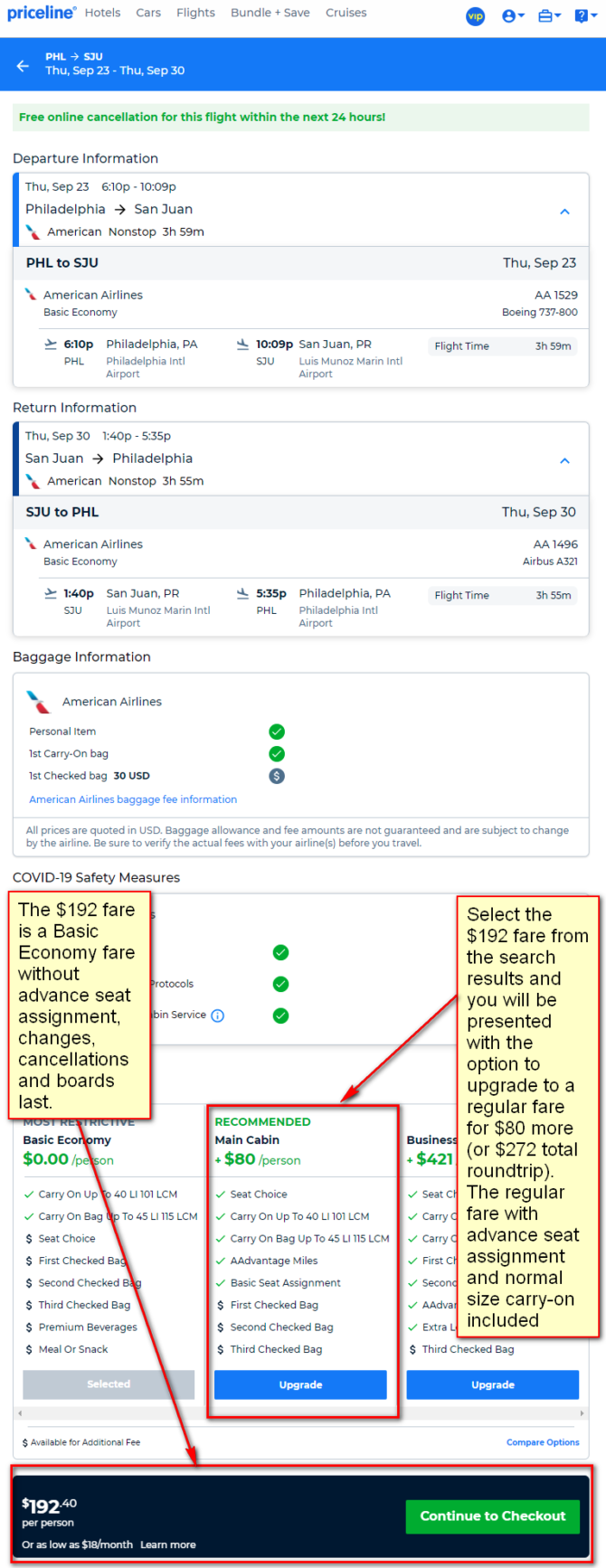Open the Compare Options link
The image size is (606, 1568).
(543, 1442)
